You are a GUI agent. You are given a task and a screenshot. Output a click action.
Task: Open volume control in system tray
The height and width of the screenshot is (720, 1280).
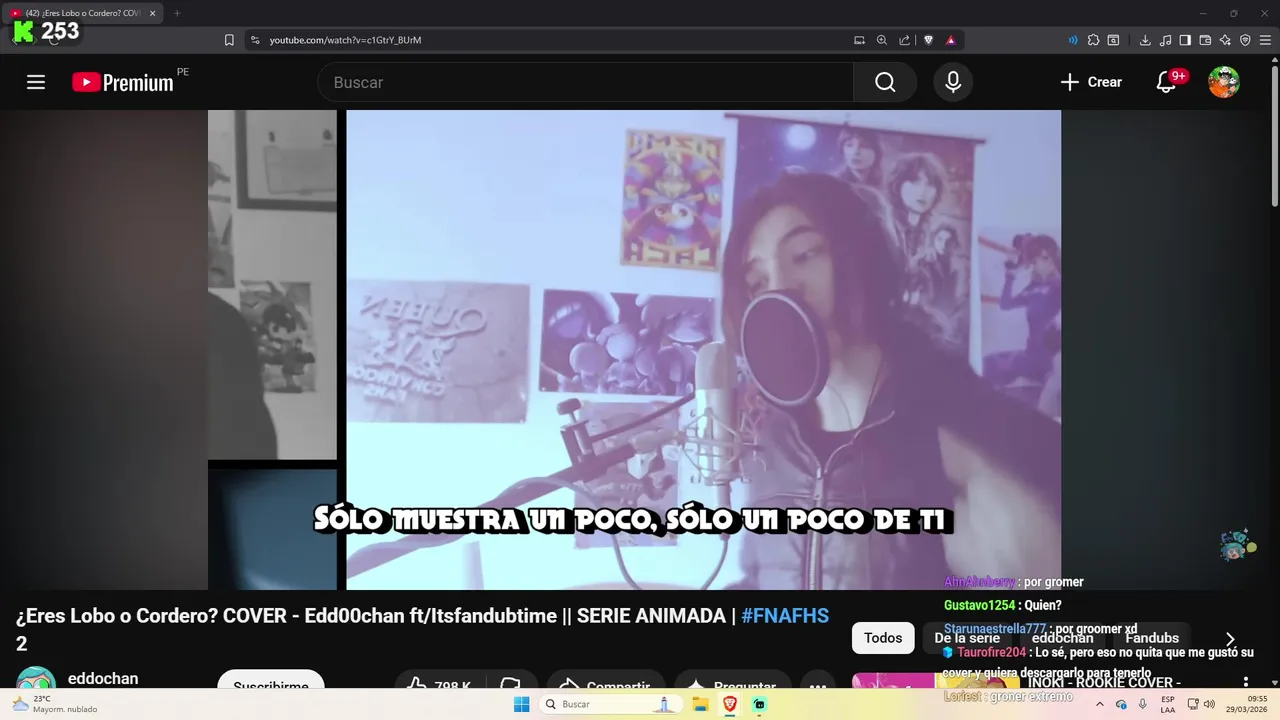click(x=1209, y=704)
